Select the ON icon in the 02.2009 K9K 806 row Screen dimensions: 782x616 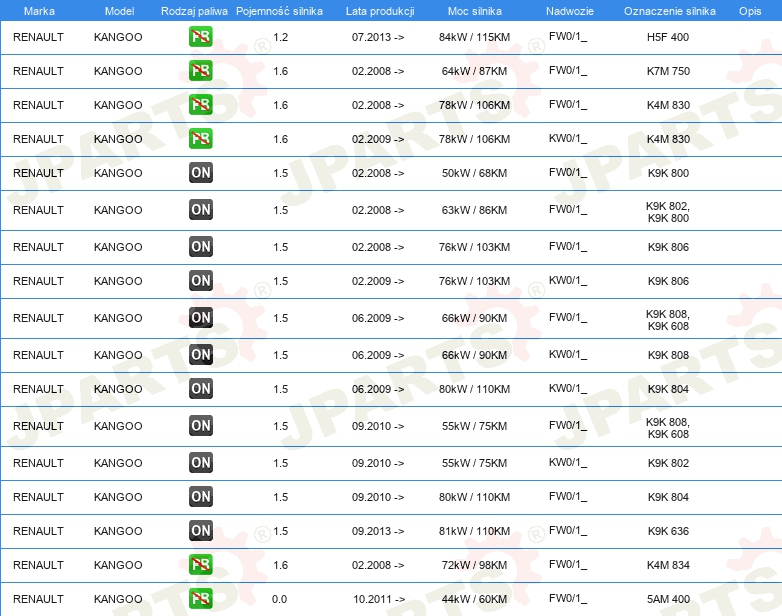click(200, 280)
